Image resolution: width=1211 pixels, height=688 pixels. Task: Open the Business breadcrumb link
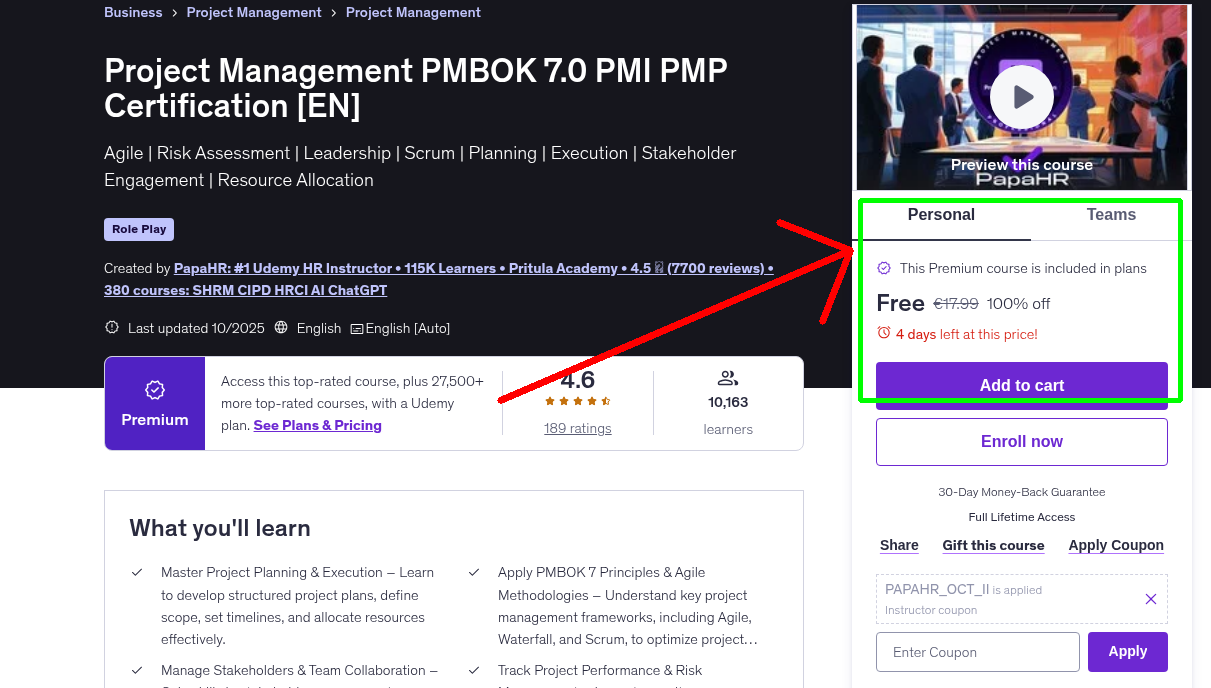point(133,13)
